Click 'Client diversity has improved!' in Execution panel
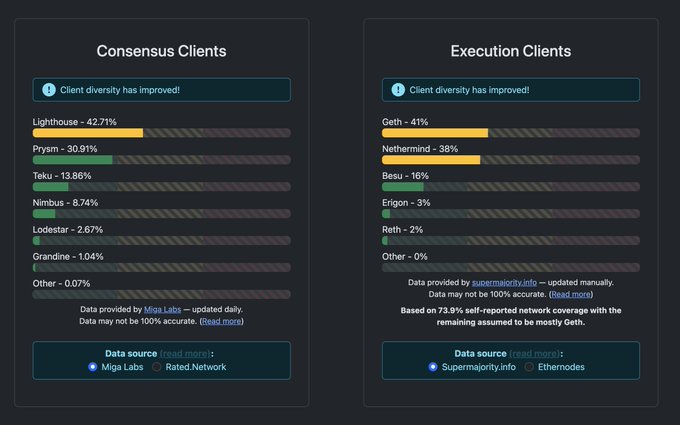This screenshot has width=680, height=425. 469,90
